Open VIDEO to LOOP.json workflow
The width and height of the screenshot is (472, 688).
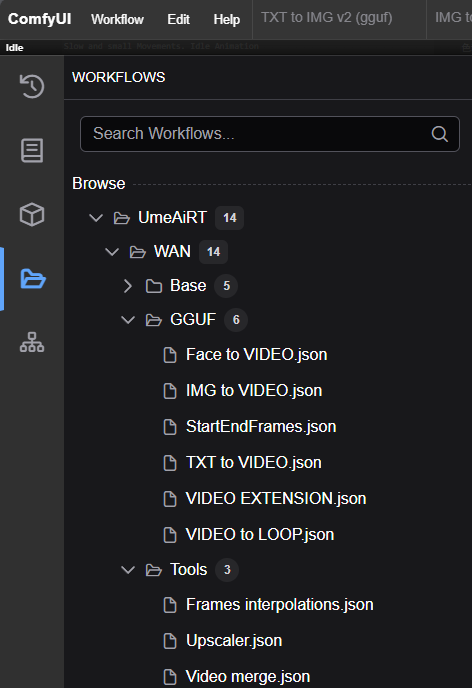click(x=260, y=534)
